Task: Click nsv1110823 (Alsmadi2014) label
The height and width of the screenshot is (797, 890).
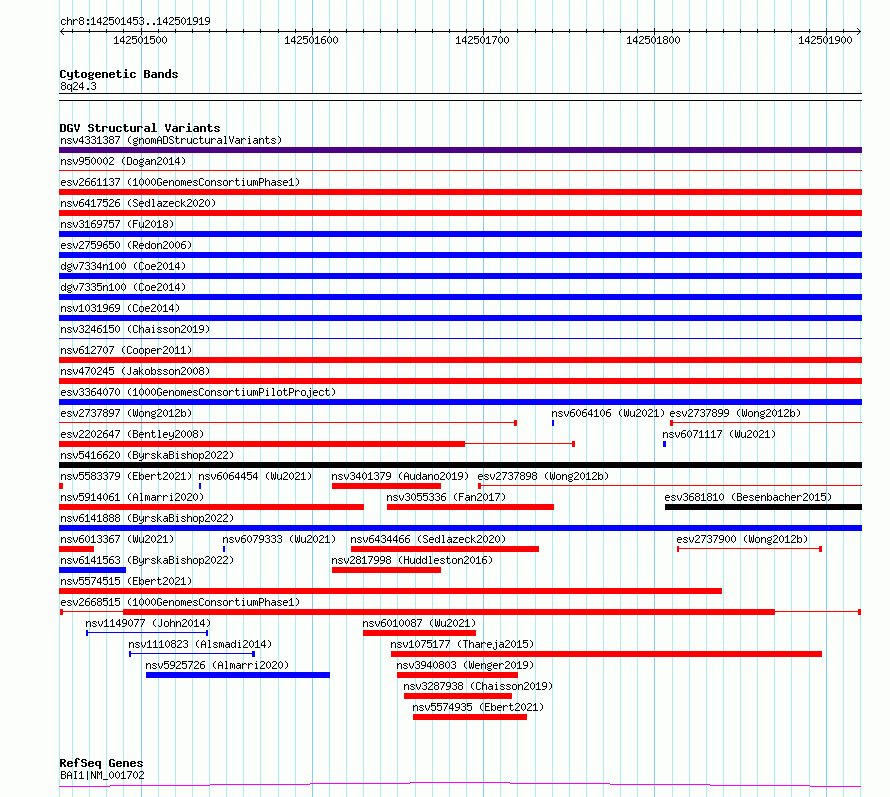Action: coord(200,644)
